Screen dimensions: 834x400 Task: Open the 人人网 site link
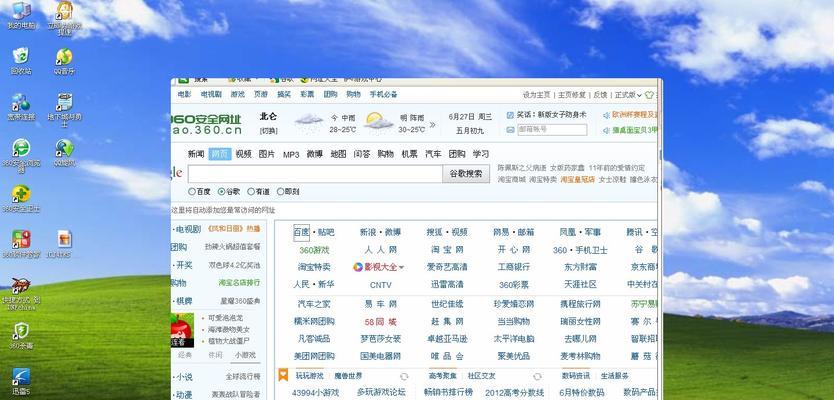coord(380,250)
